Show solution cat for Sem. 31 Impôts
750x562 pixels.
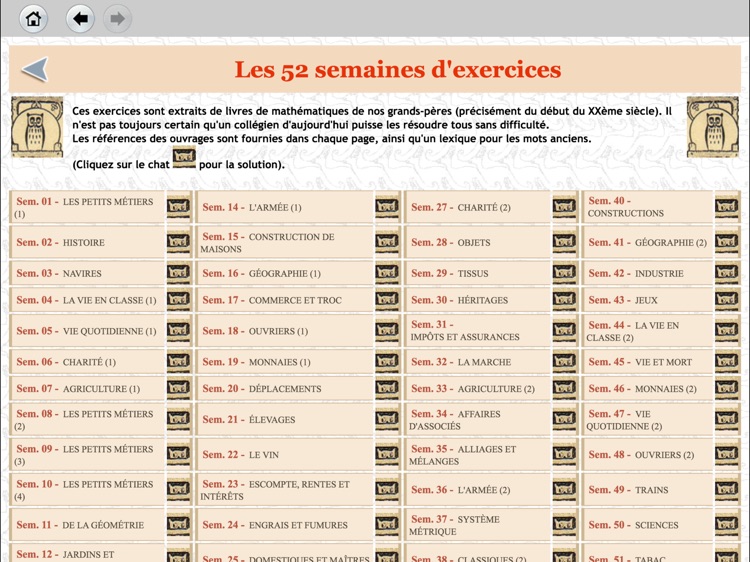coord(564,331)
